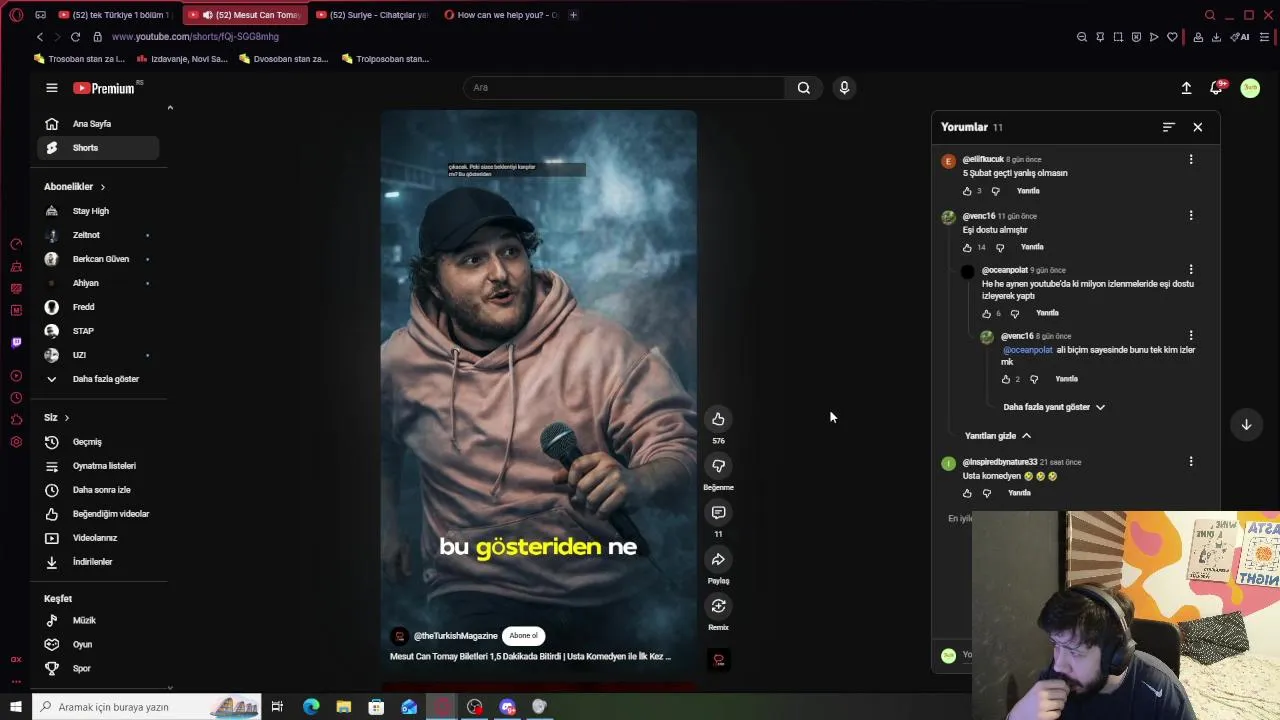Like the Short with the thumbs-up button
This screenshot has width=1280, height=720.
coord(718,419)
